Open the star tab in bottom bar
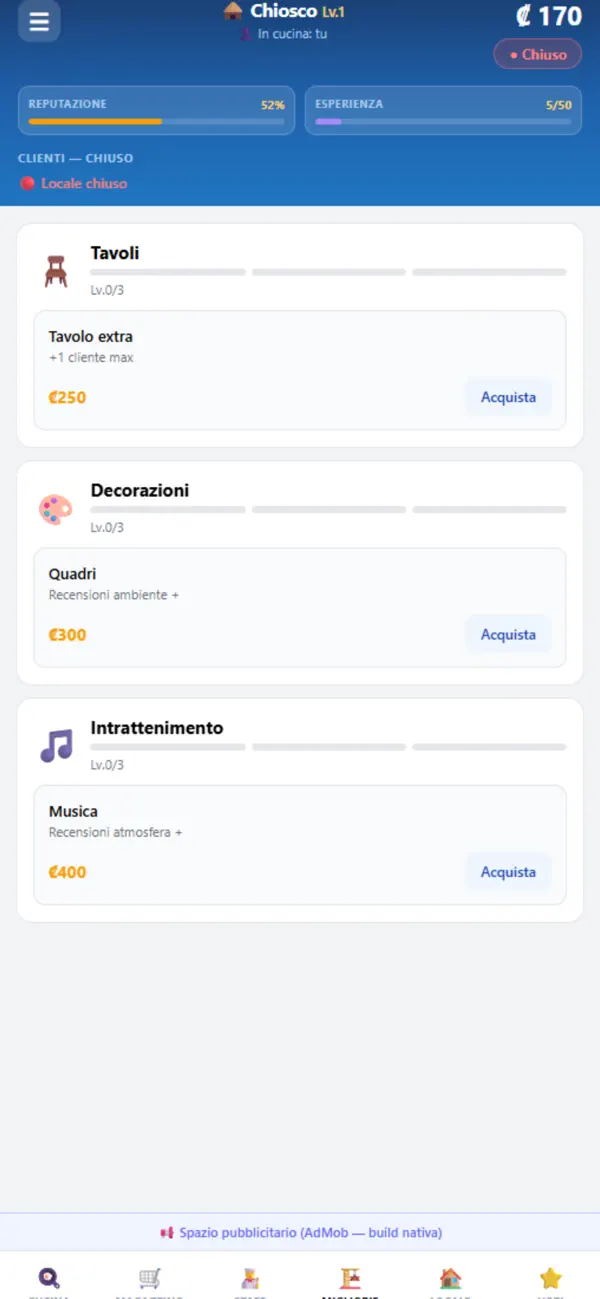Image resolution: width=600 pixels, height=1299 pixels. (550, 1279)
